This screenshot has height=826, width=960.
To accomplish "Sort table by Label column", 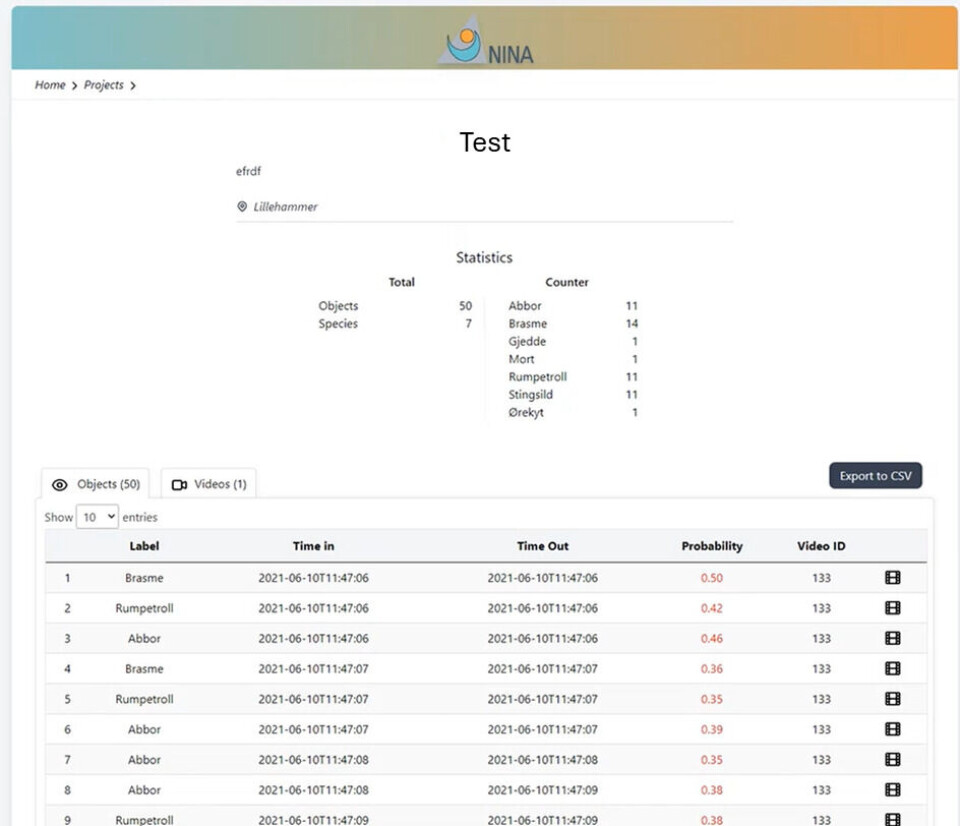I will 144,546.
